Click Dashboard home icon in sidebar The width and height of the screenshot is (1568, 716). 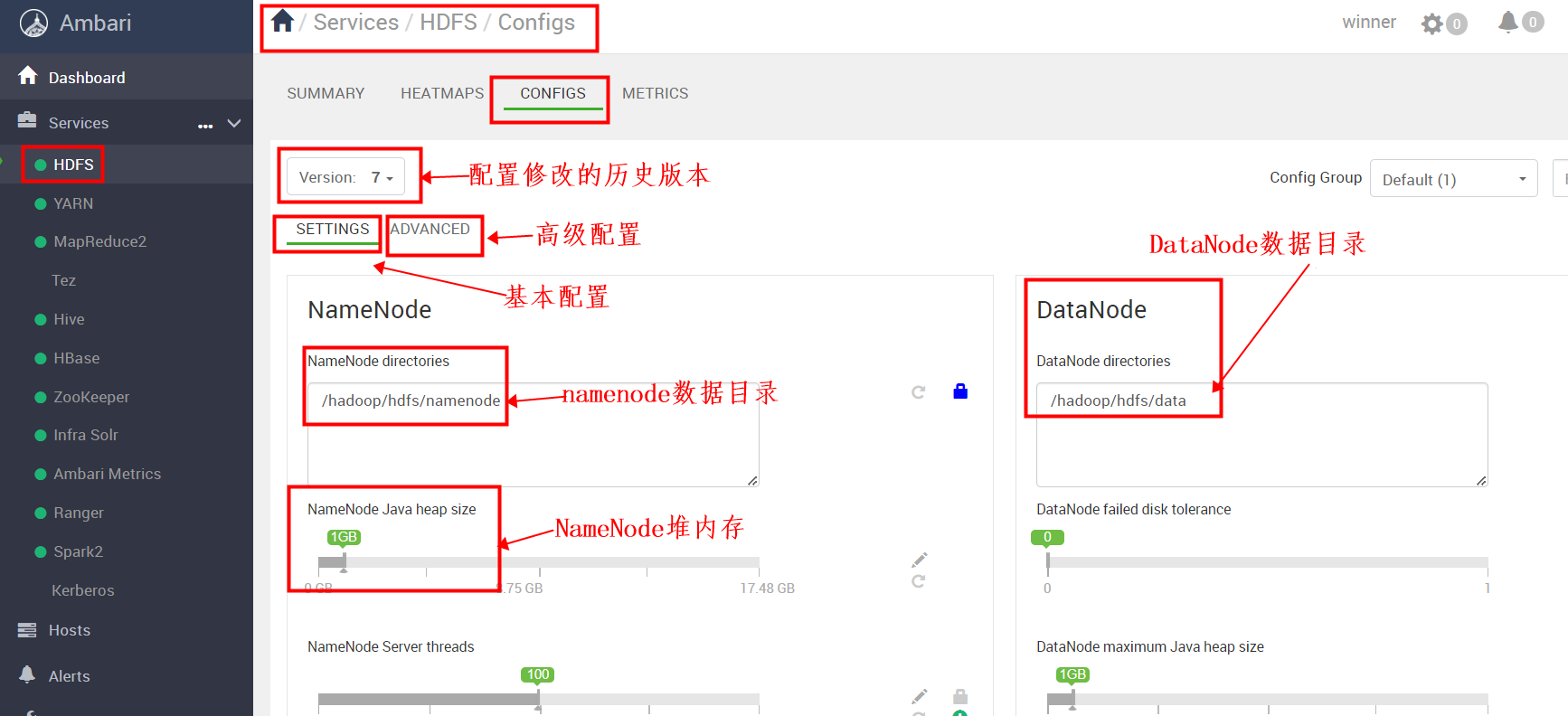tap(28, 75)
